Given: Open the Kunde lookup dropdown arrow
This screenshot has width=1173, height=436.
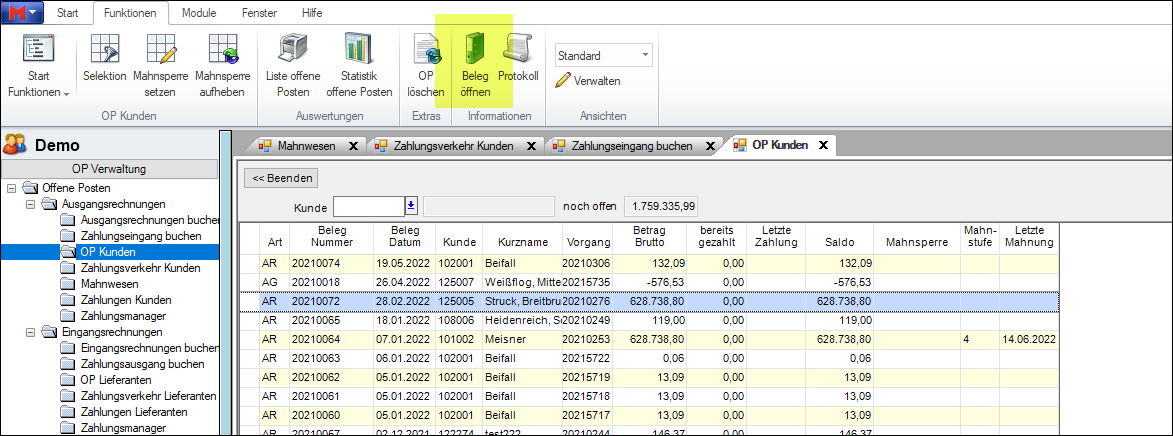Looking at the screenshot, I should click(x=410, y=206).
